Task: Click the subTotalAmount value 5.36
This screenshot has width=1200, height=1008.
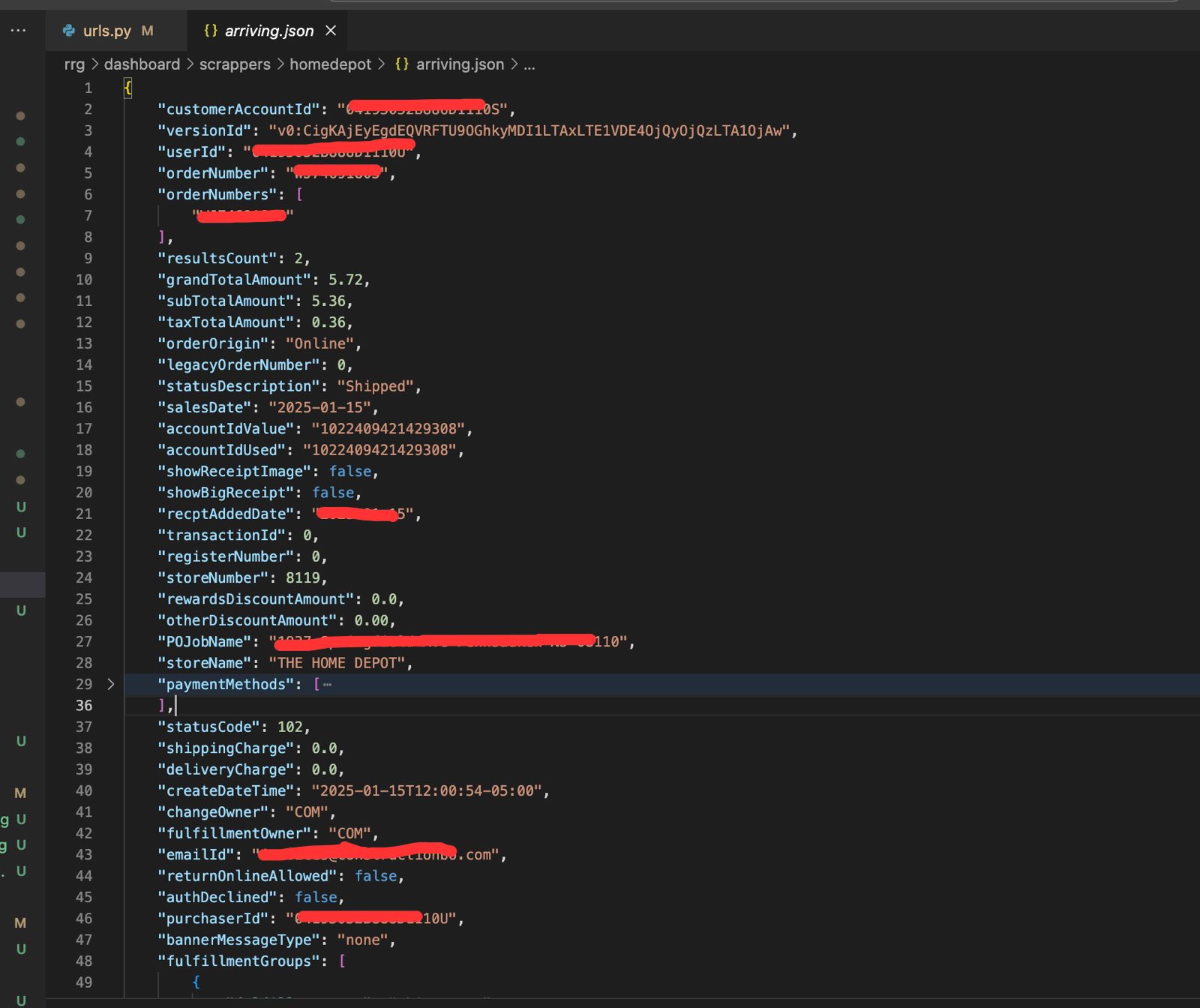Action: [x=328, y=301]
